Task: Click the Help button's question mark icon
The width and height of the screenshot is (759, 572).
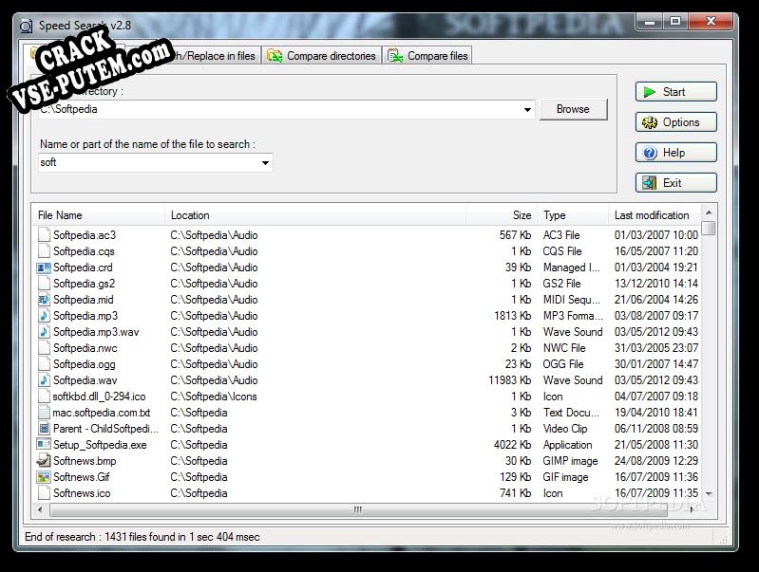Action: coord(650,153)
